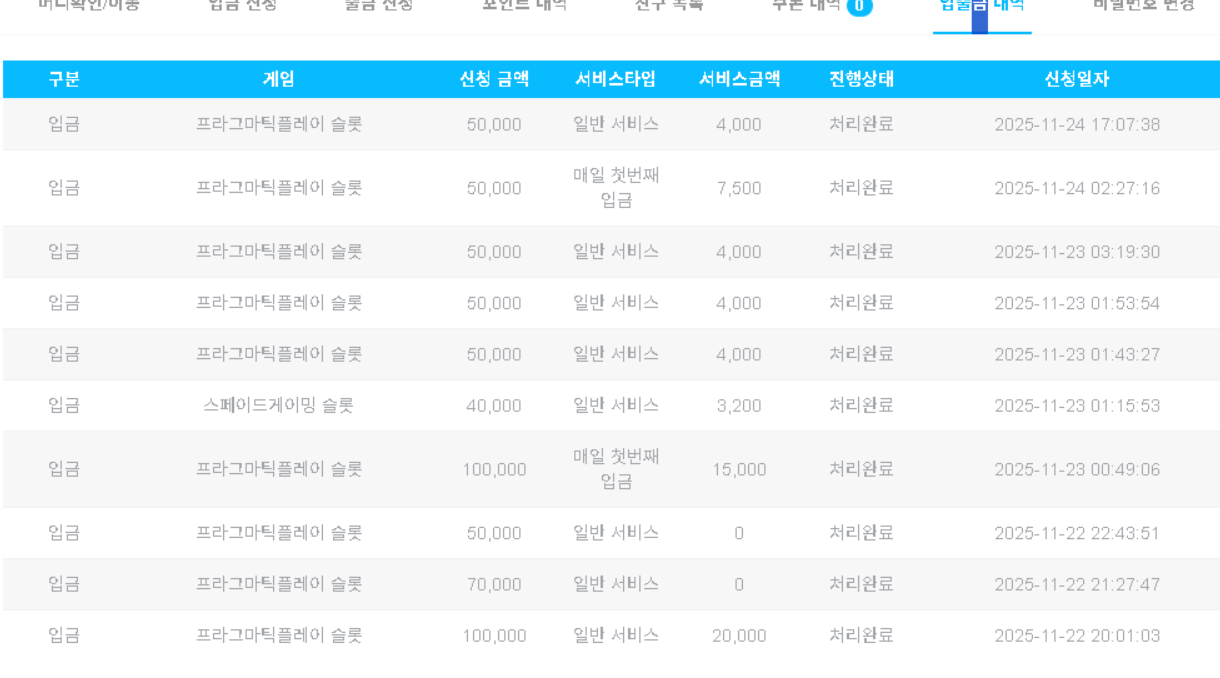Select the row dated 2025-11-22 21:27:47

click(1077, 585)
